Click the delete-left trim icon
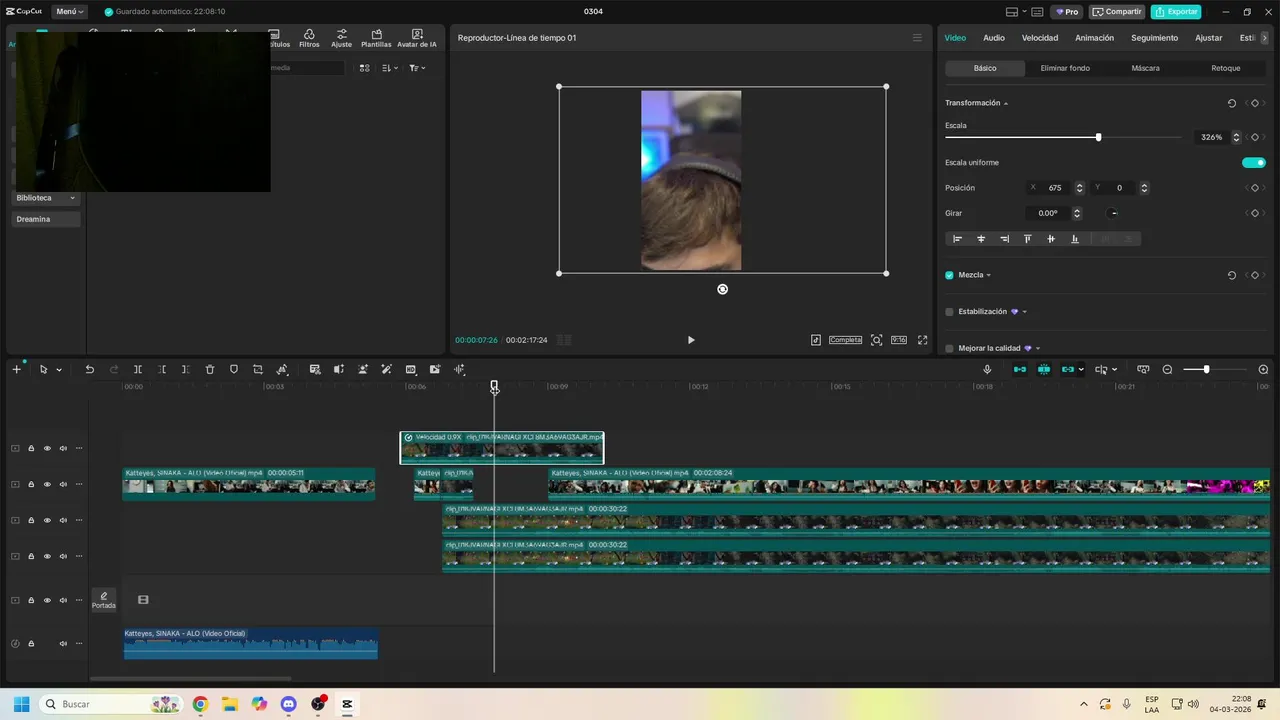This screenshot has width=1280, height=720. (162, 370)
